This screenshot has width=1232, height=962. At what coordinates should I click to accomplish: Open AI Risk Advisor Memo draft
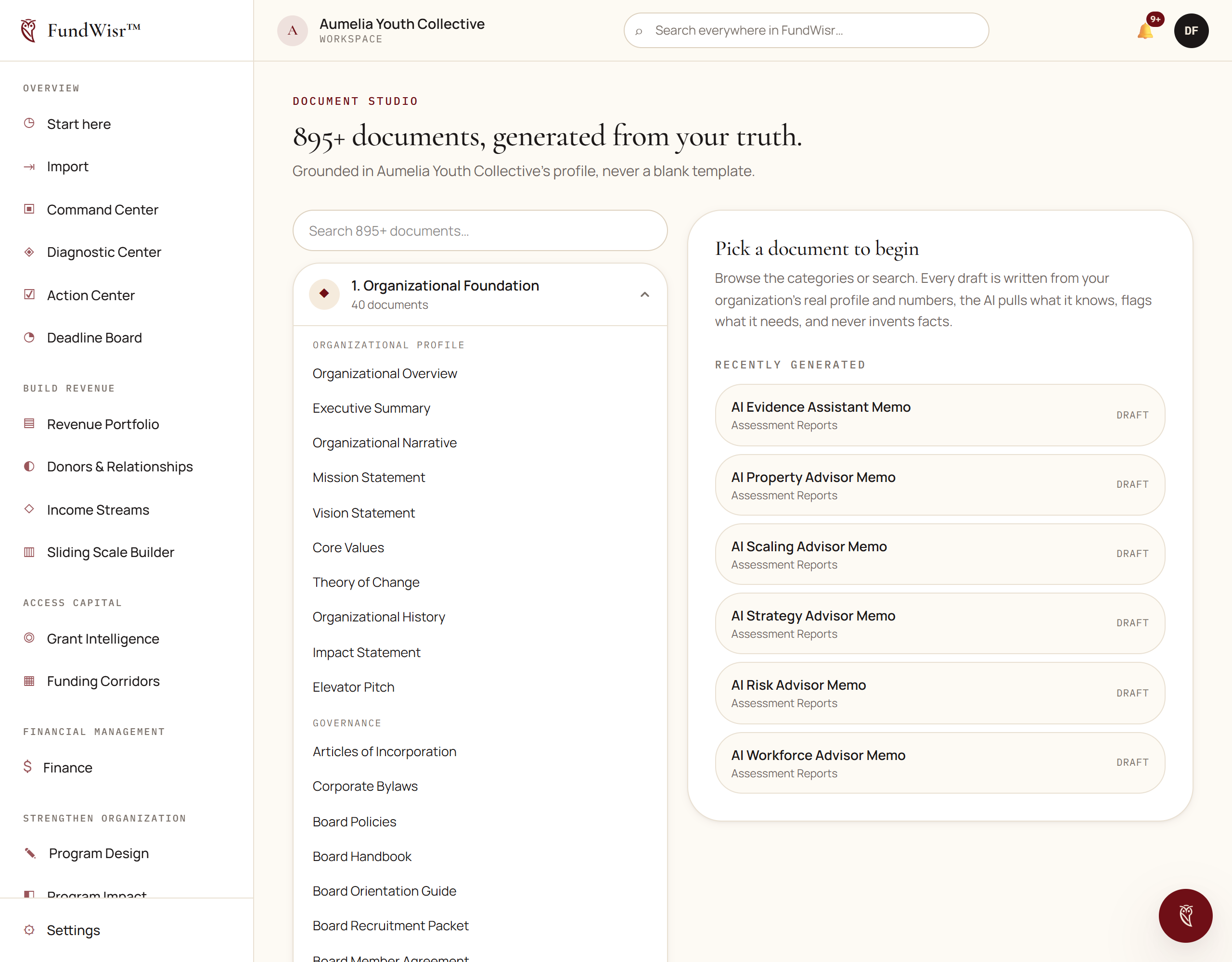coord(940,693)
